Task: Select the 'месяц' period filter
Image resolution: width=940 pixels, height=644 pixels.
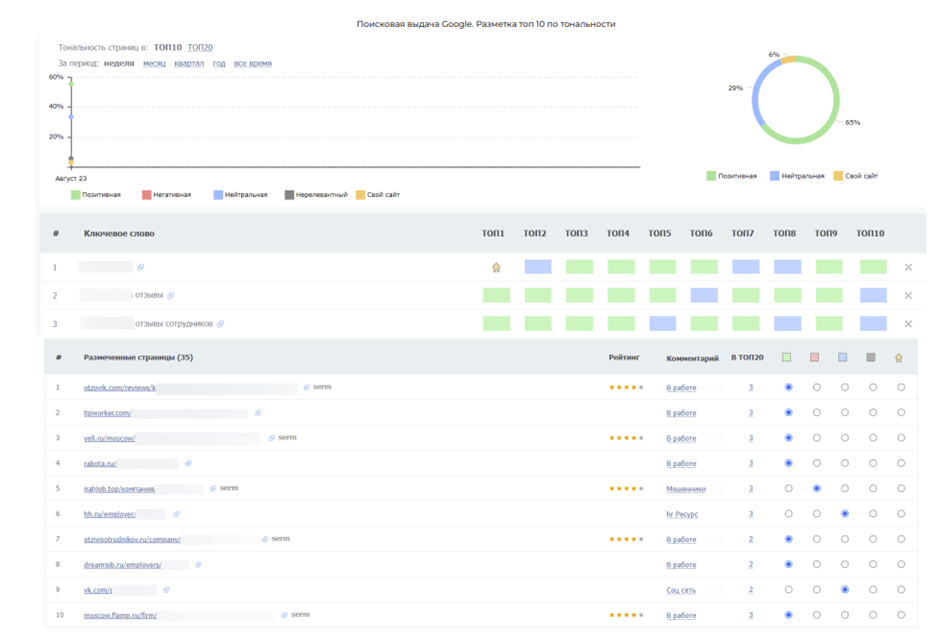Action: pyautogui.click(x=154, y=63)
